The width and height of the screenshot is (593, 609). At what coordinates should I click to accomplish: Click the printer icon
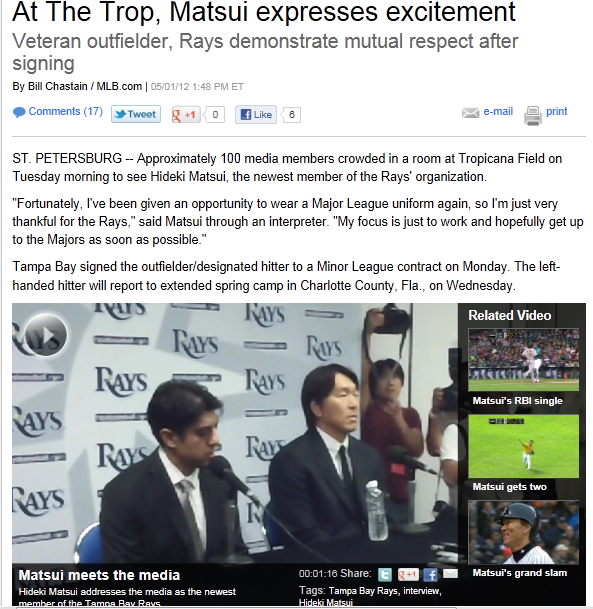coord(533,115)
